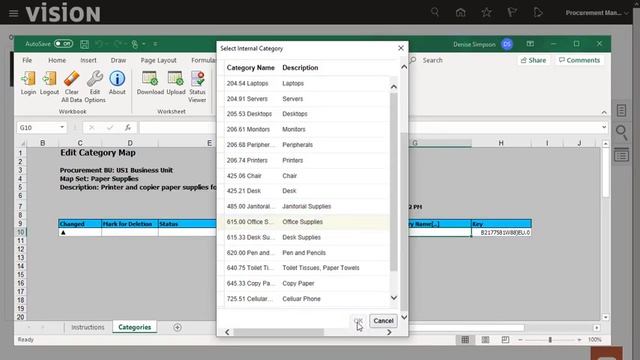The width and height of the screenshot is (640, 360).
Task: Click the right side panel search icon
Action: (621, 132)
